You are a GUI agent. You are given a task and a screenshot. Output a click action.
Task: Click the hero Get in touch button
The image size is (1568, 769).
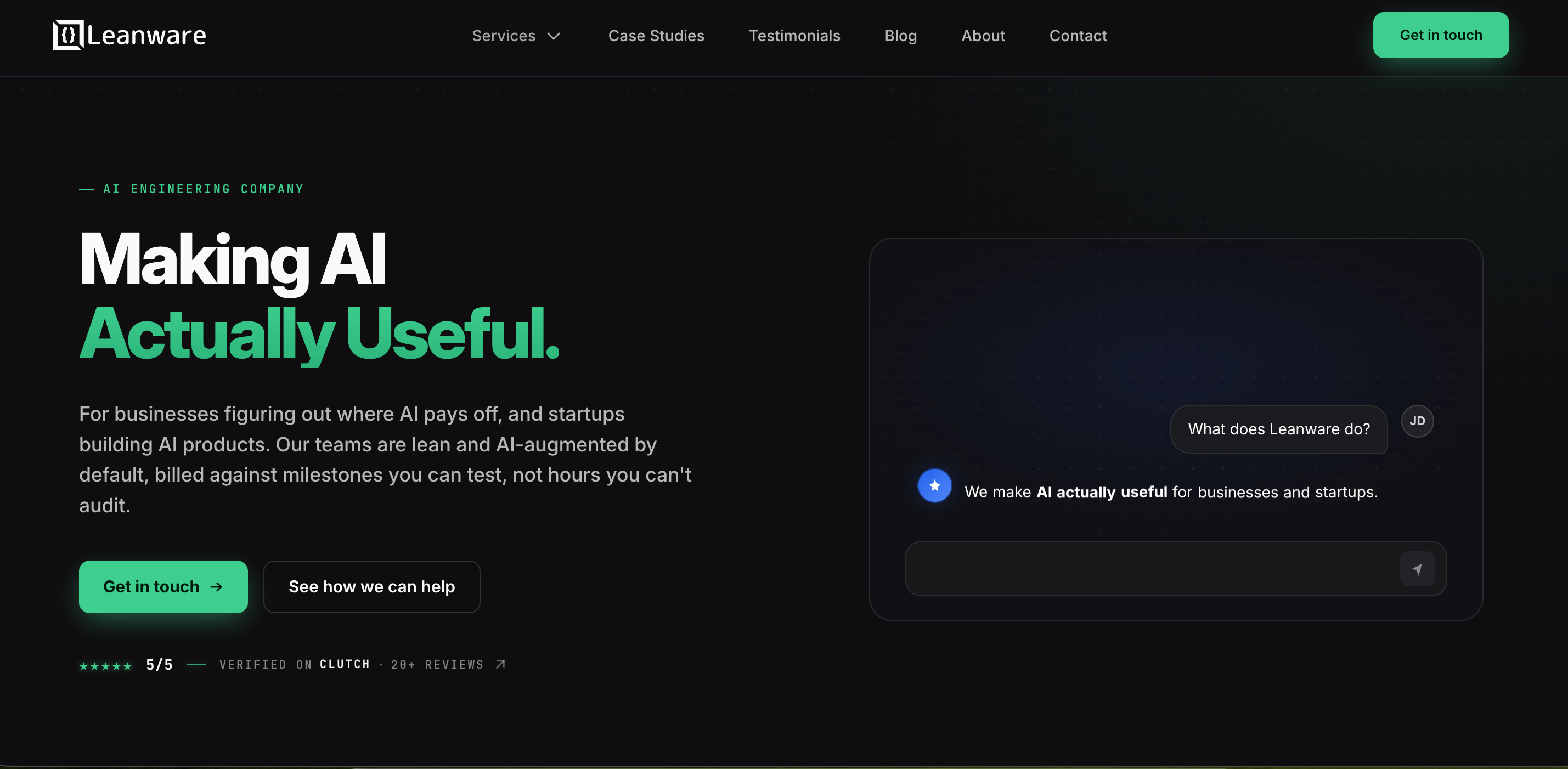pyautogui.click(x=163, y=586)
